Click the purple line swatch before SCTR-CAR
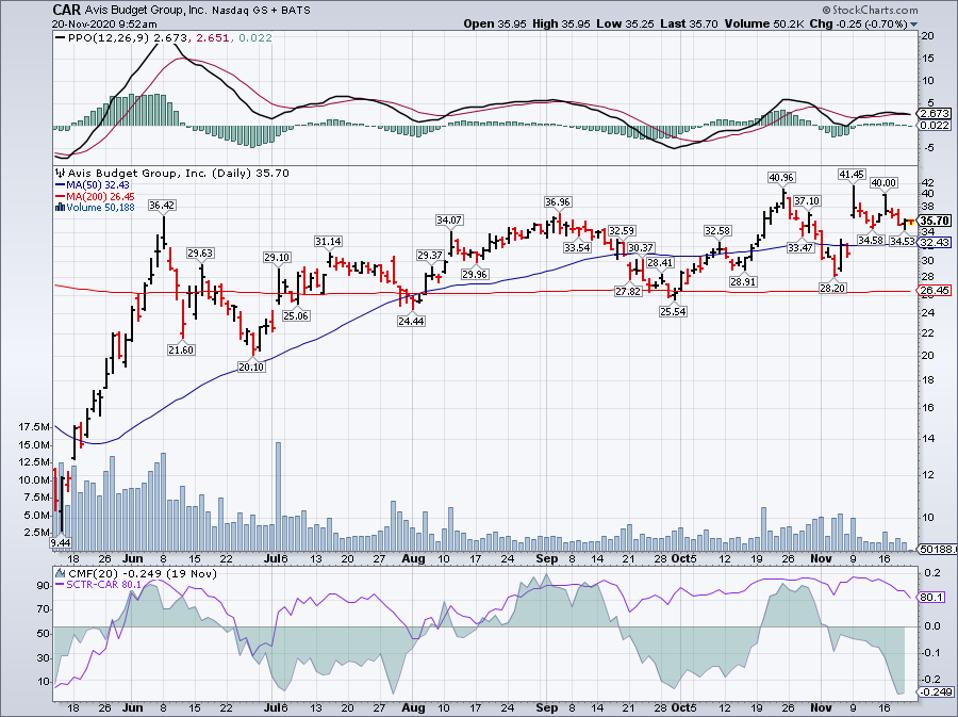 (x=60, y=585)
